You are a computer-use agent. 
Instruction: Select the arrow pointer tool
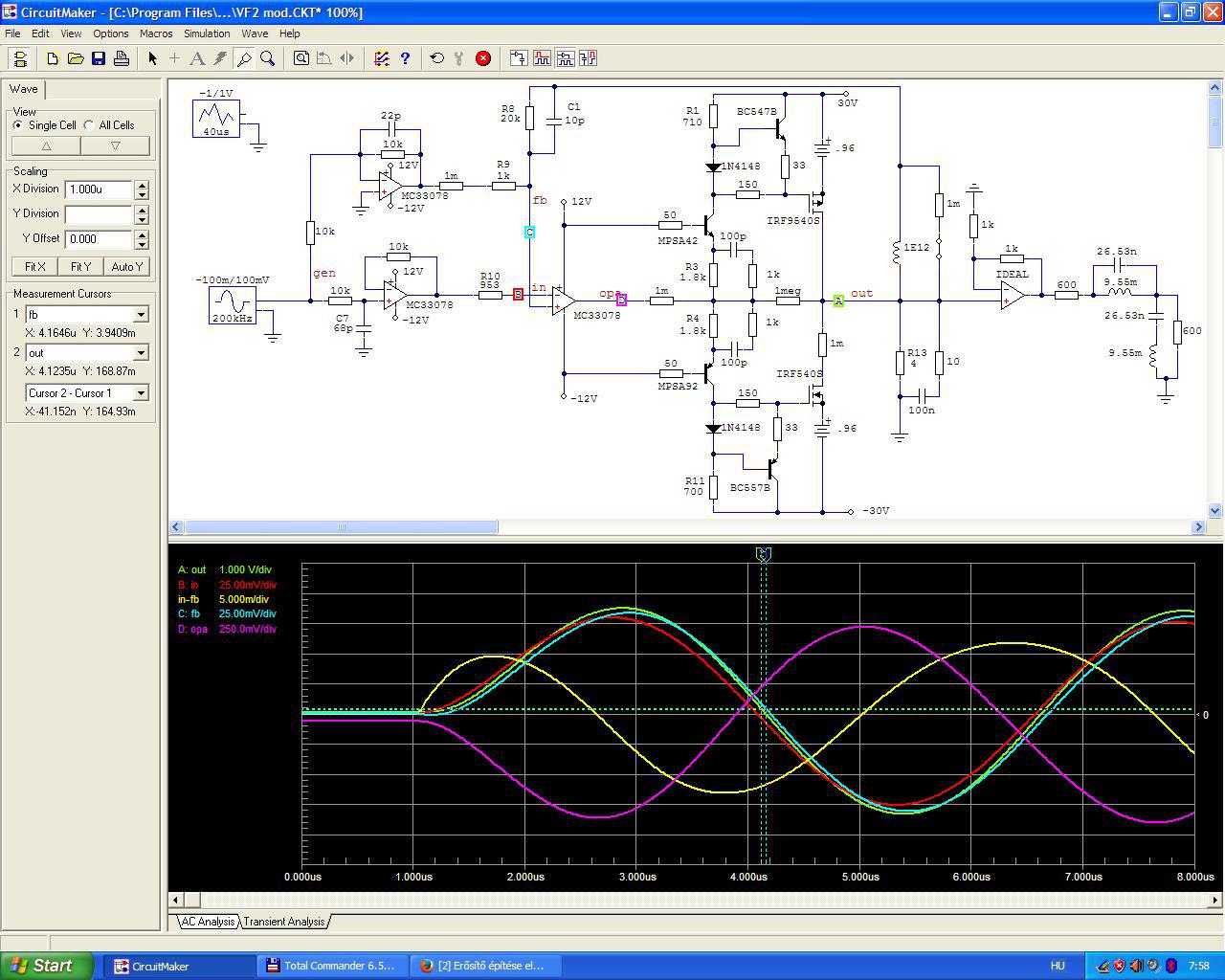[x=152, y=58]
